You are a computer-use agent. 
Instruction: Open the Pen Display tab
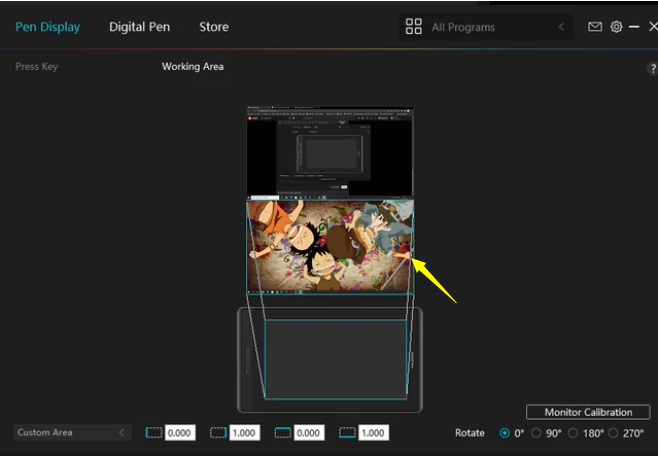click(47, 27)
